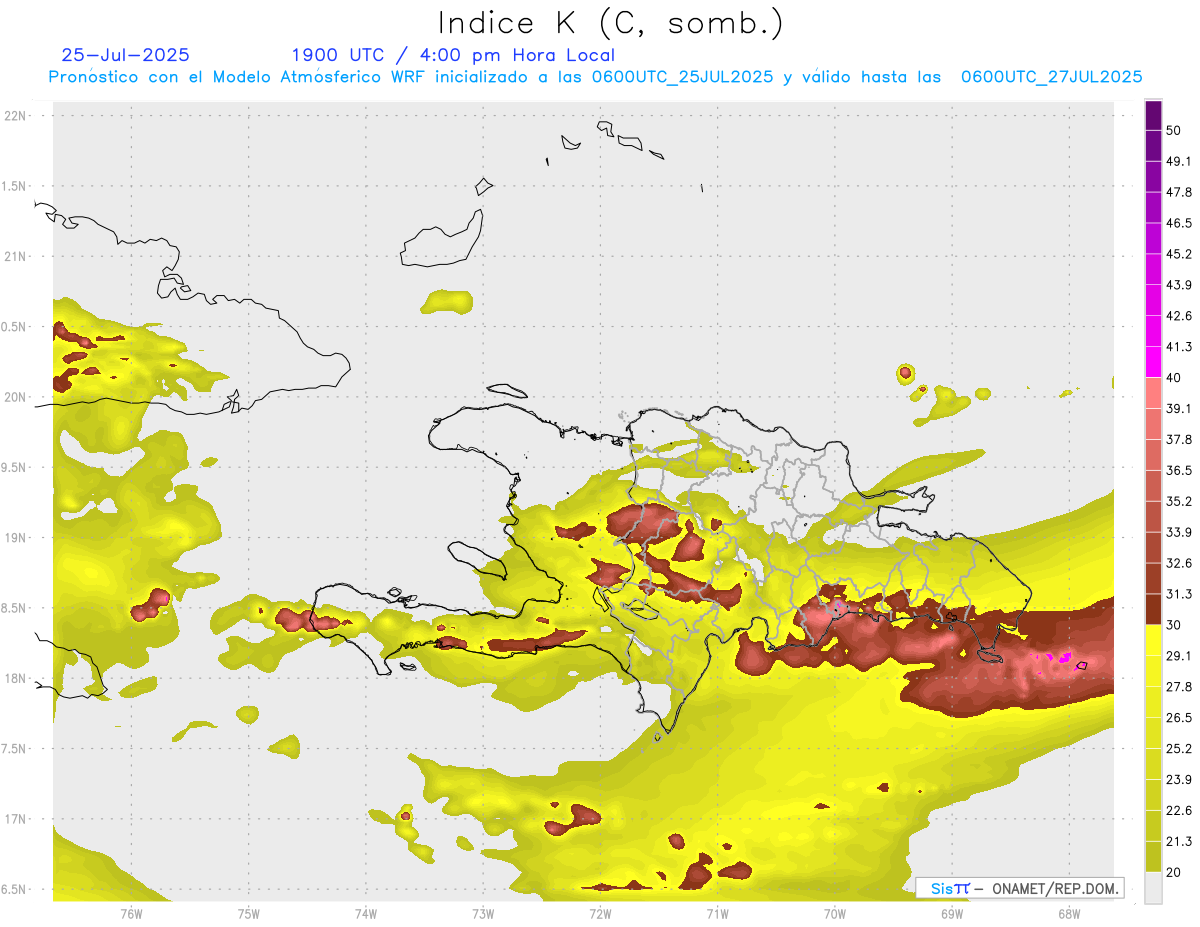Screen dimensions: 1200x927
Task: Click the bright yellow swatch between 29.1 and 30
Action: 1153,641
